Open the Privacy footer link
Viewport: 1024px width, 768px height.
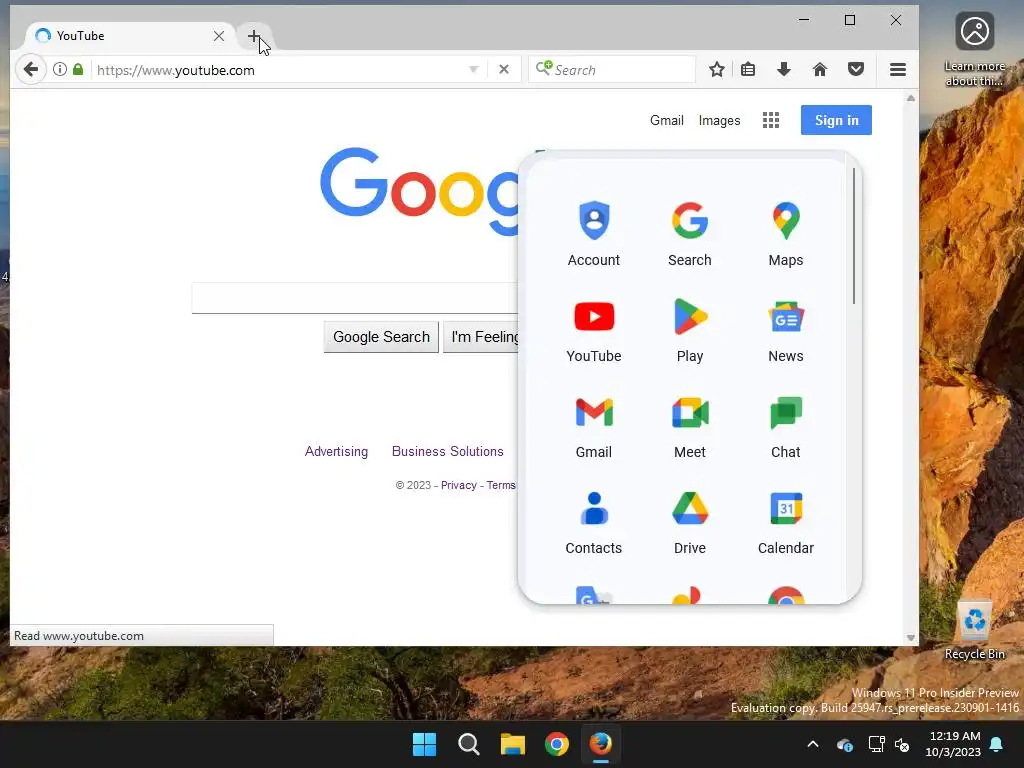[x=458, y=485]
